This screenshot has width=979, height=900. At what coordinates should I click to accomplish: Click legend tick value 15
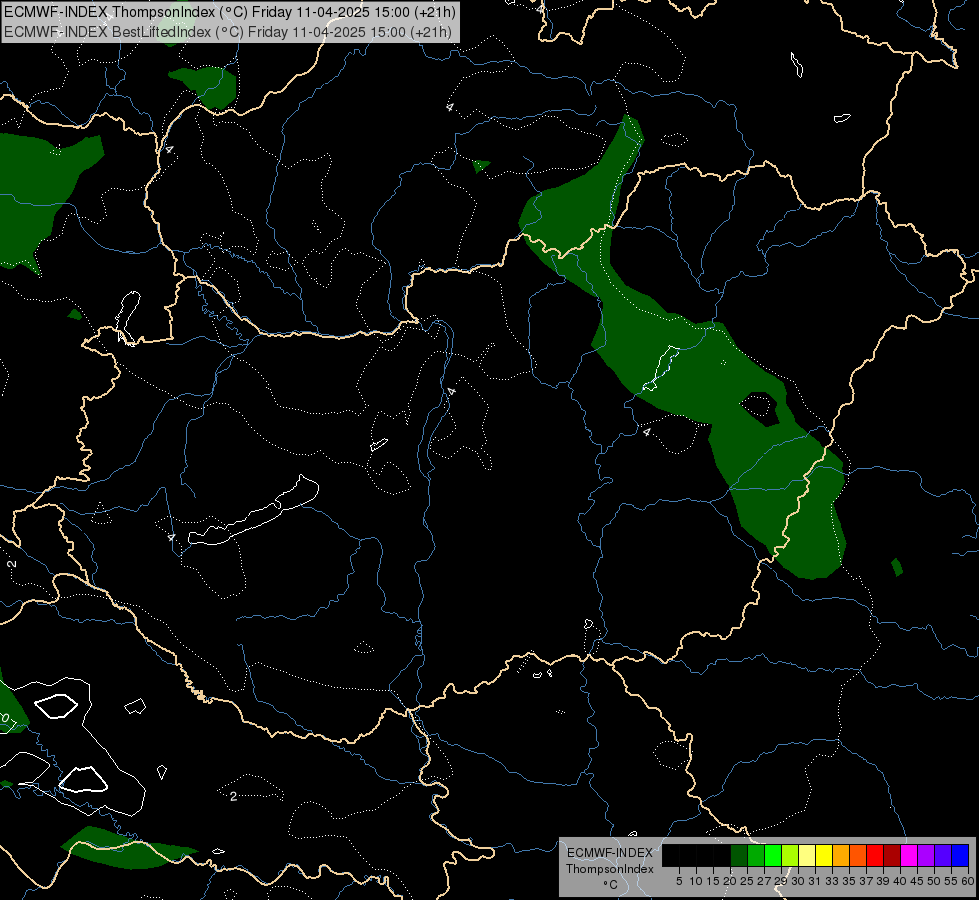(713, 881)
